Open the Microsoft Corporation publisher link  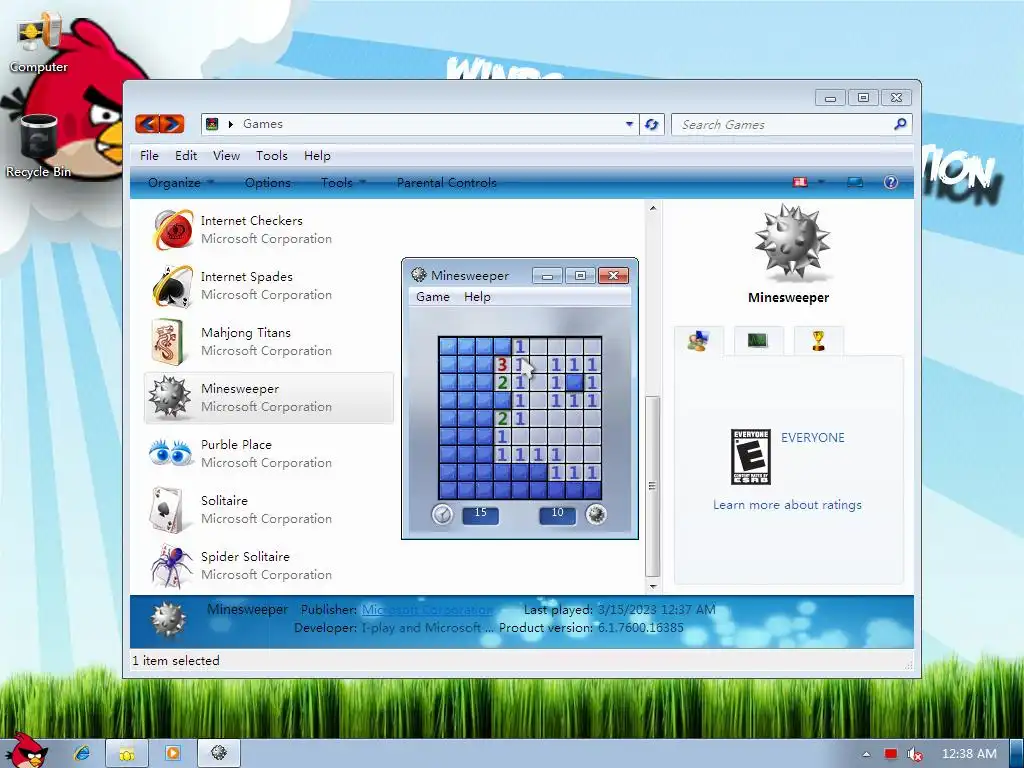[x=427, y=609]
